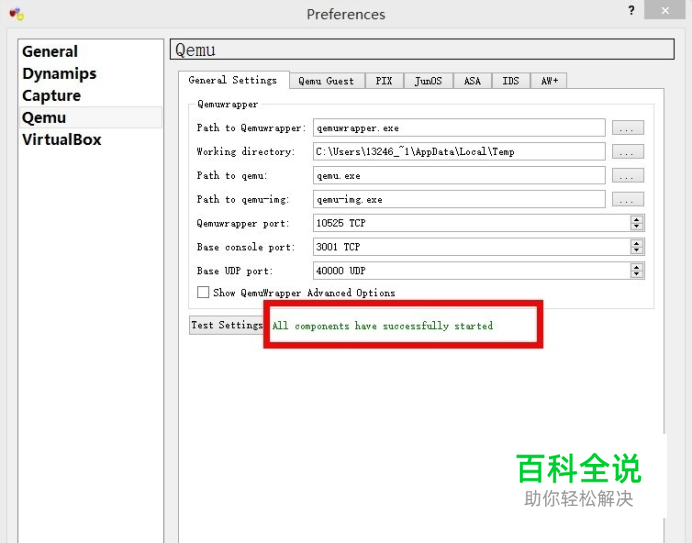Increase the Base console port value
Image resolution: width=692 pixels, height=543 pixels.
636,243
